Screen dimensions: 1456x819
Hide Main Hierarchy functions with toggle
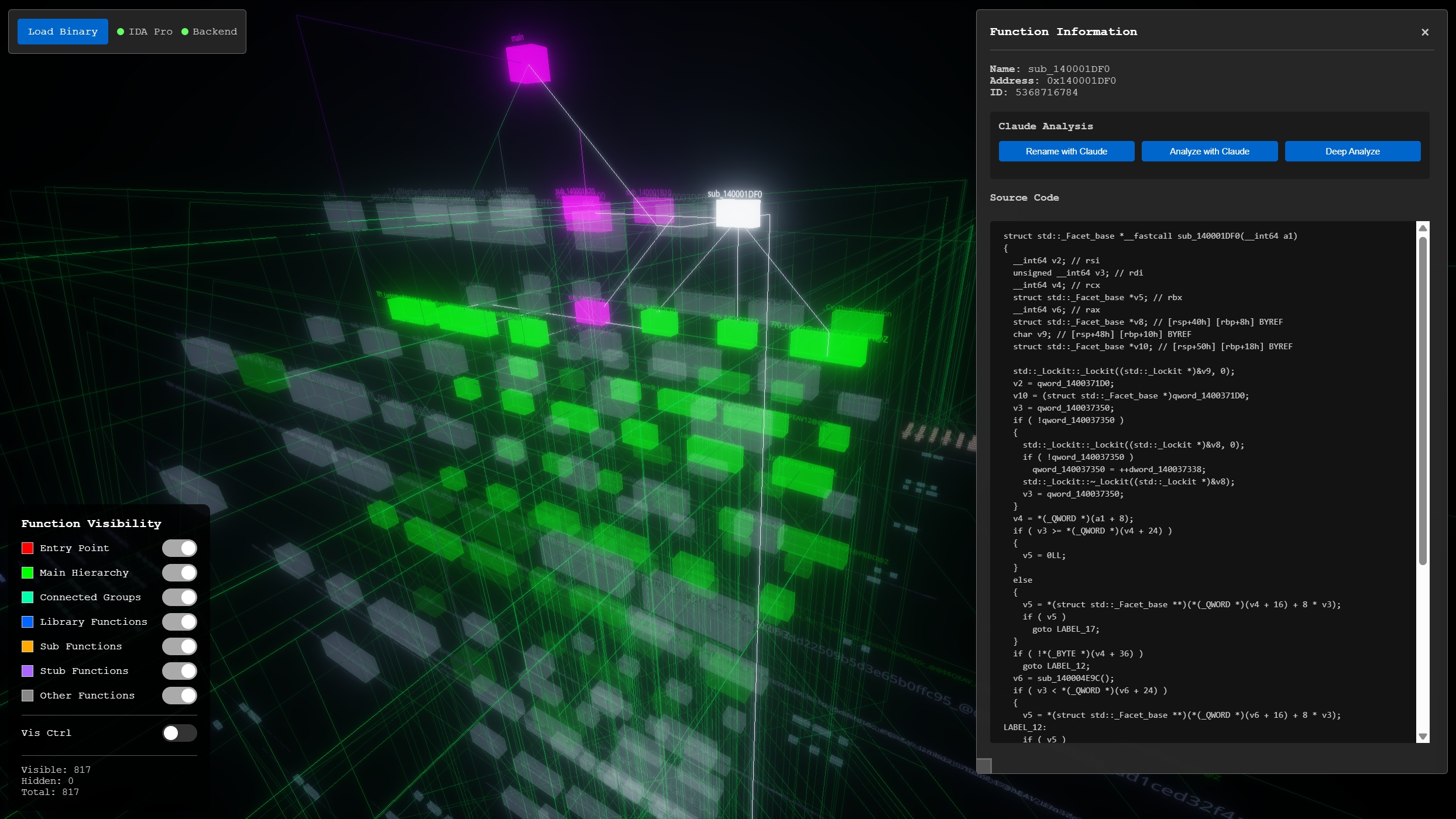[179, 573]
